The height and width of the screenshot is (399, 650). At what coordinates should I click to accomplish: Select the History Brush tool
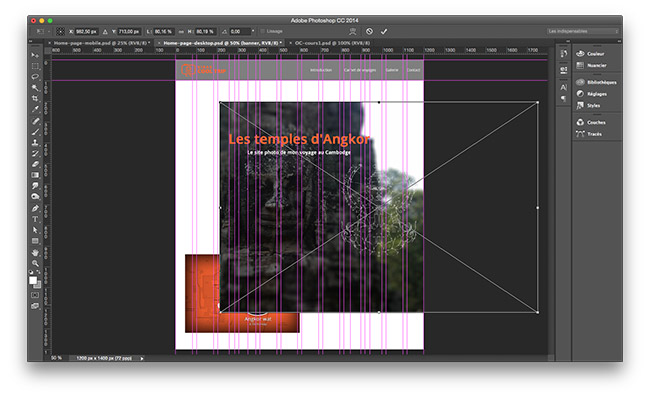point(35,153)
